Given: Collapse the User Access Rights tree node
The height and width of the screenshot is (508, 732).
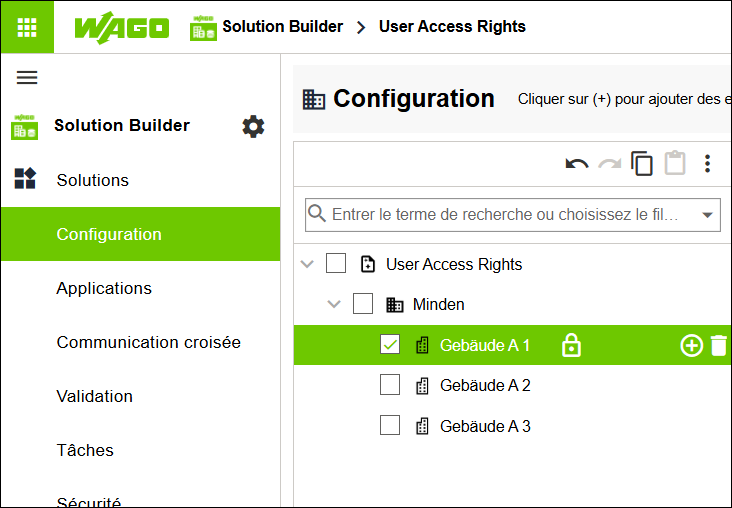Looking at the screenshot, I should [307, 264].
